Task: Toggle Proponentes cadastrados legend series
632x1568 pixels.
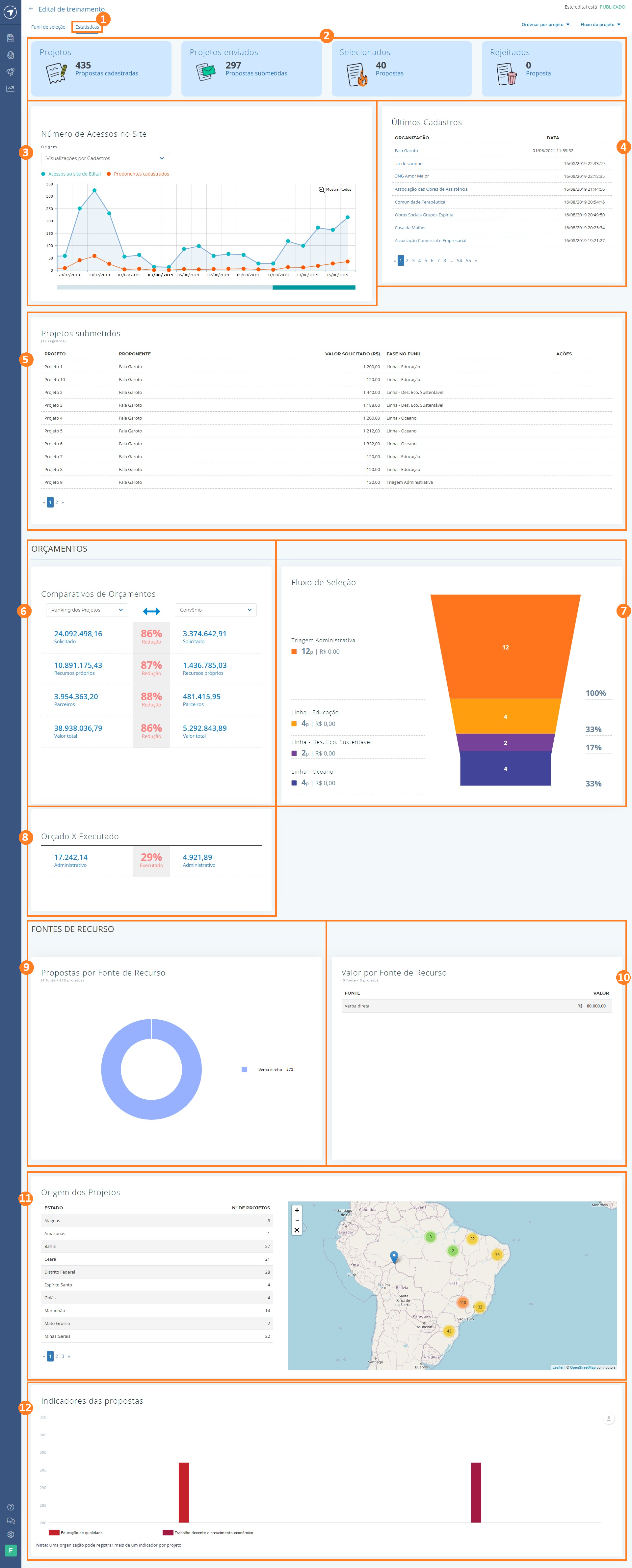Action: [141, 174]
